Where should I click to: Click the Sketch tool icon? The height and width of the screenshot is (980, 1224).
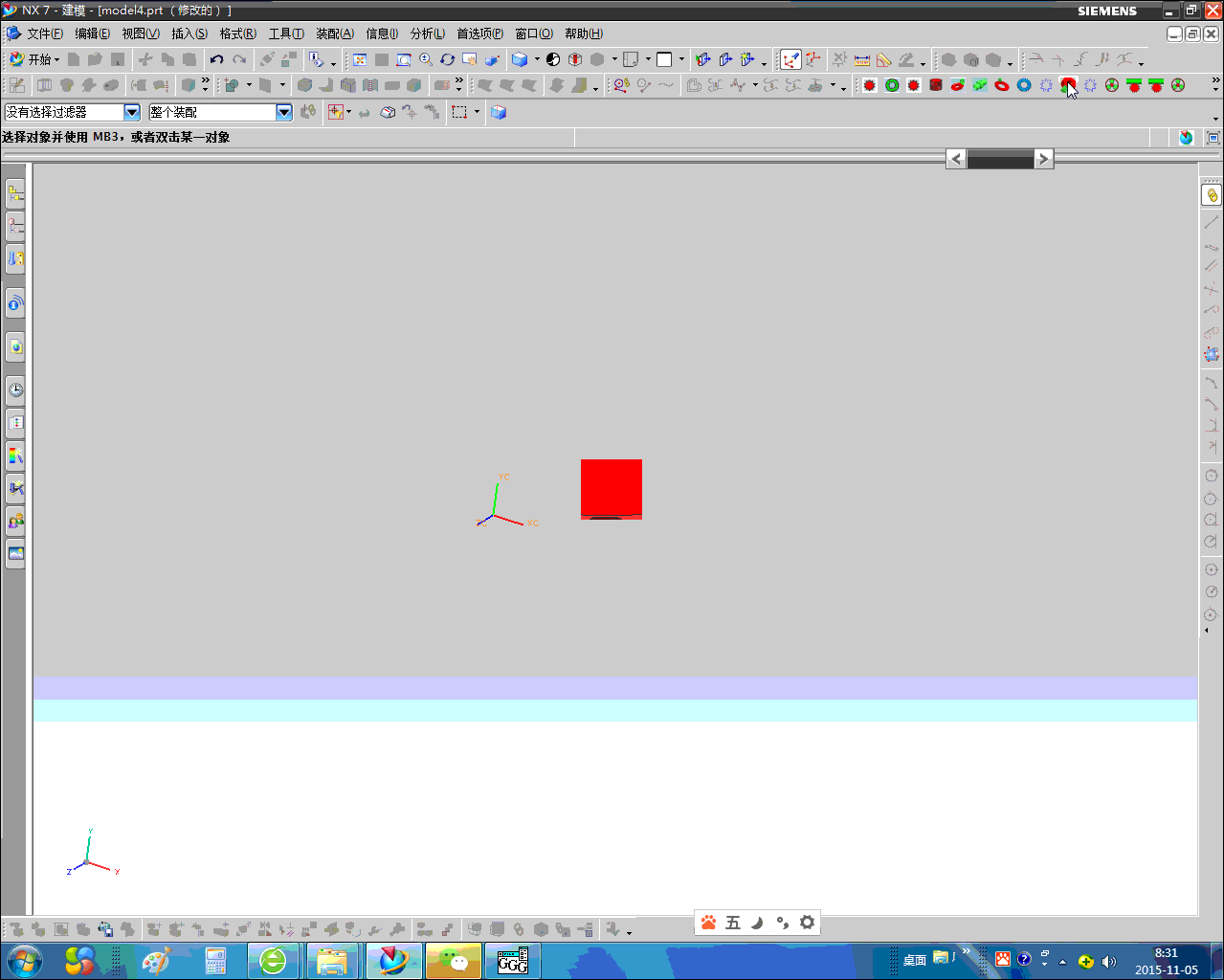(x=17, y=85)
